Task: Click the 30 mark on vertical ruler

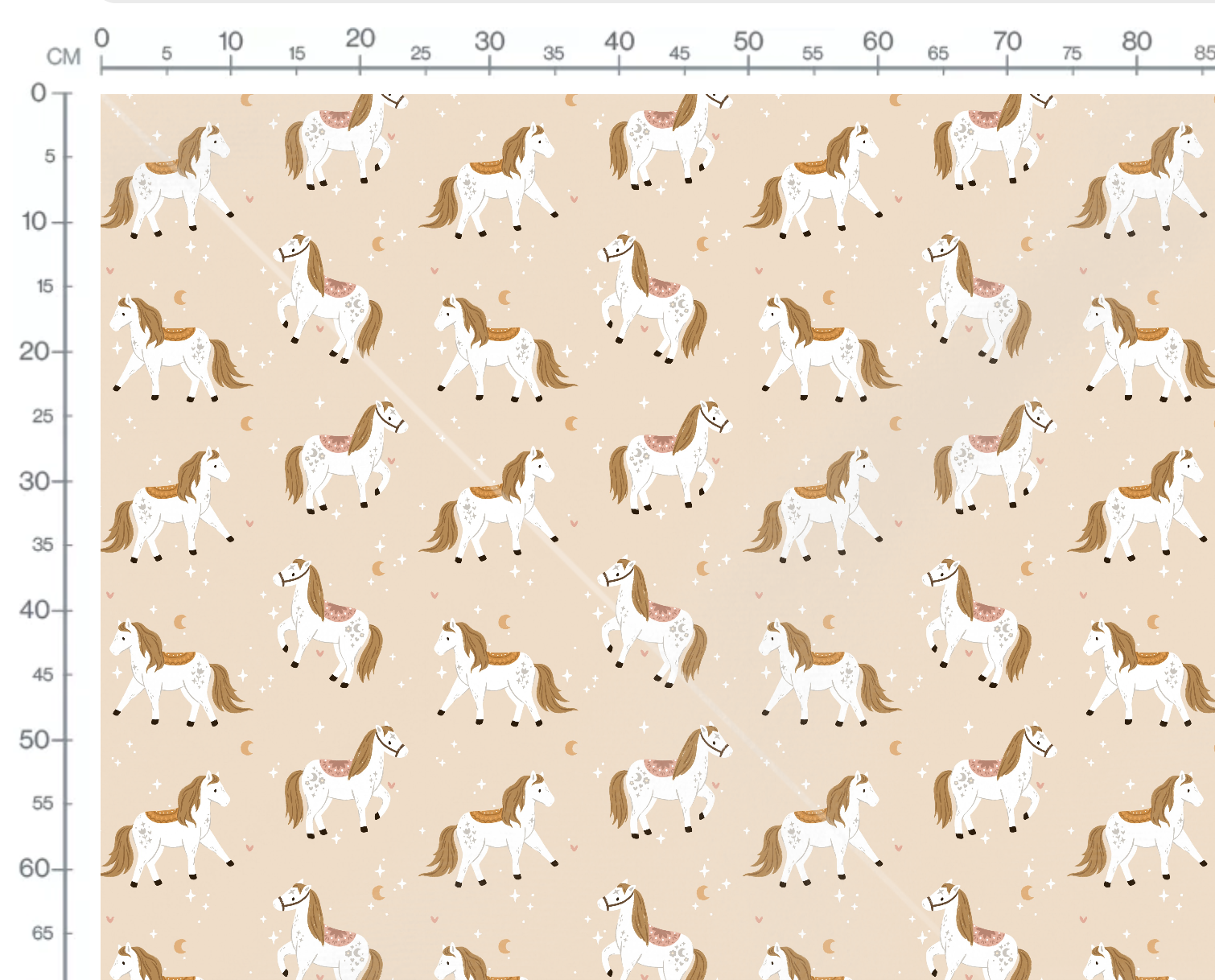Action: point(35,481)
